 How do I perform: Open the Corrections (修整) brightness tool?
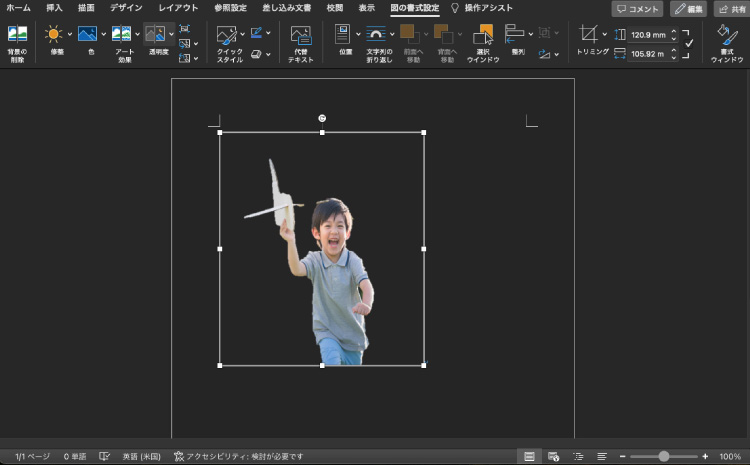[x=53, y=35]
